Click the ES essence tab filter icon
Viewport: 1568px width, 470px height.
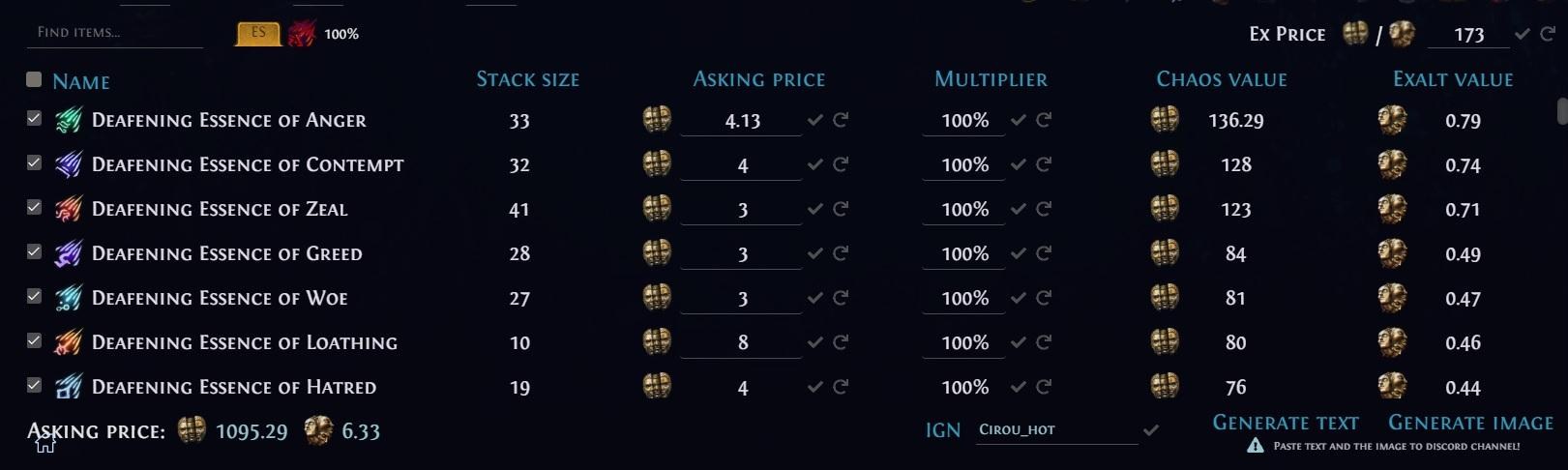pyautogui.click(x=258, y=34)
